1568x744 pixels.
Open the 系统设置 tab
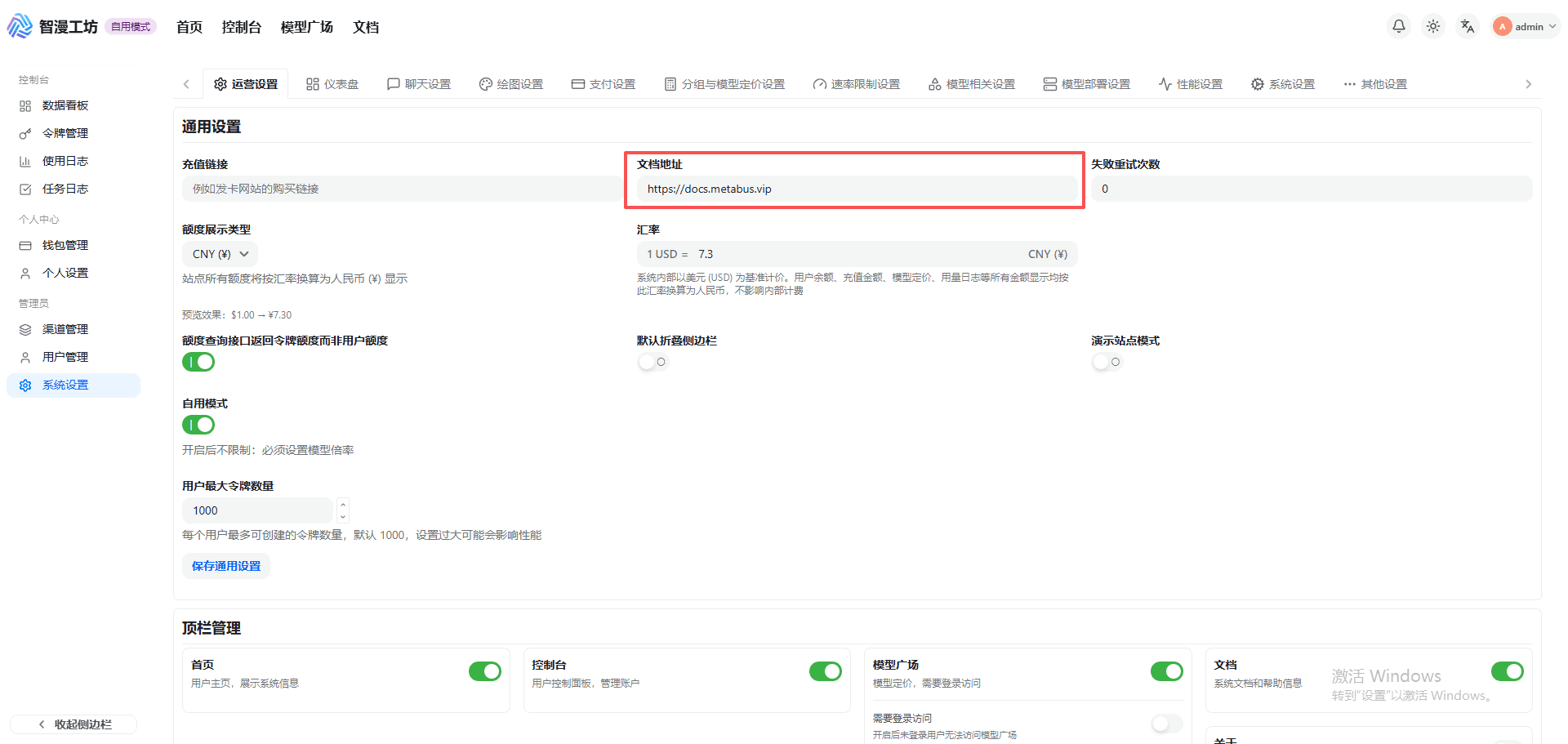(x=1283, y=84)
